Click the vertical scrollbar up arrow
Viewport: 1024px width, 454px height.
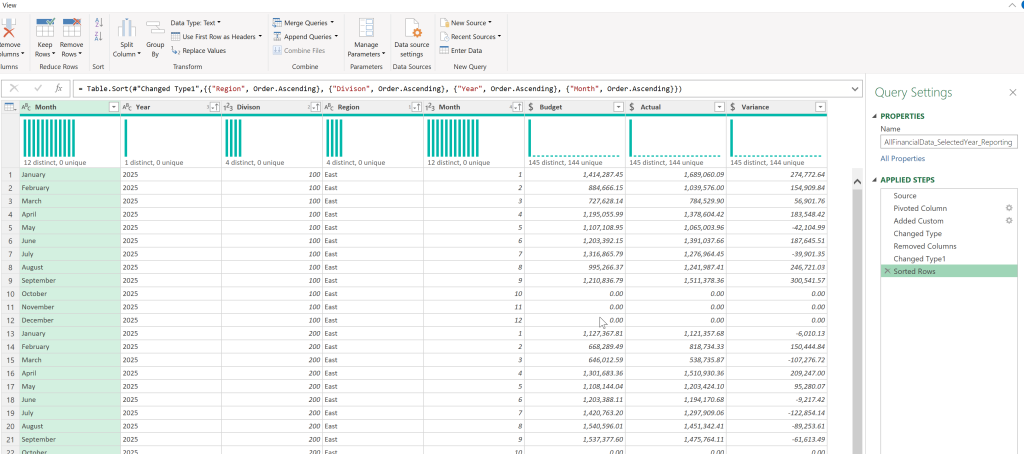(x=857, y=182)
